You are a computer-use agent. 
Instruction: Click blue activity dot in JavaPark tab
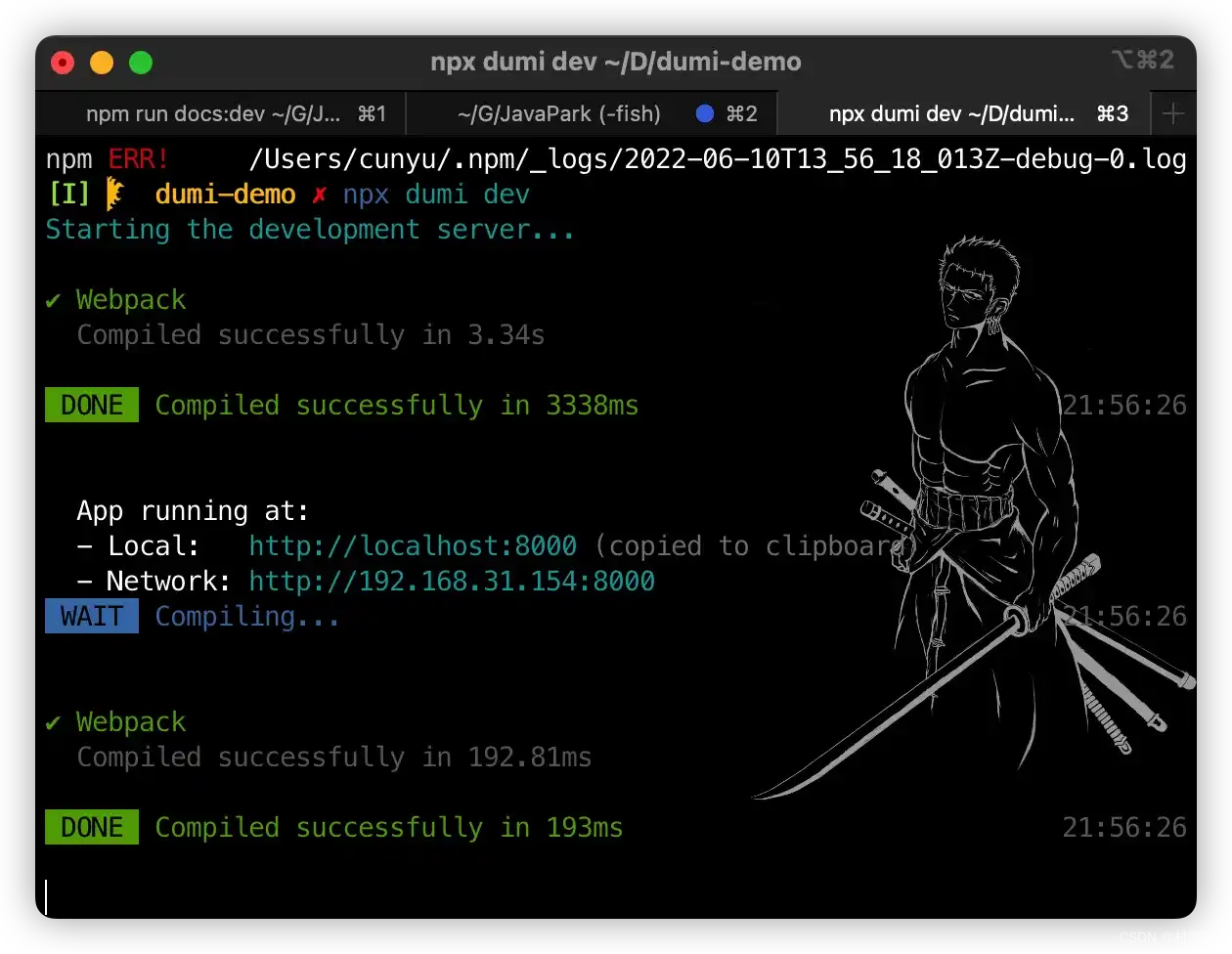pos(704,114)
